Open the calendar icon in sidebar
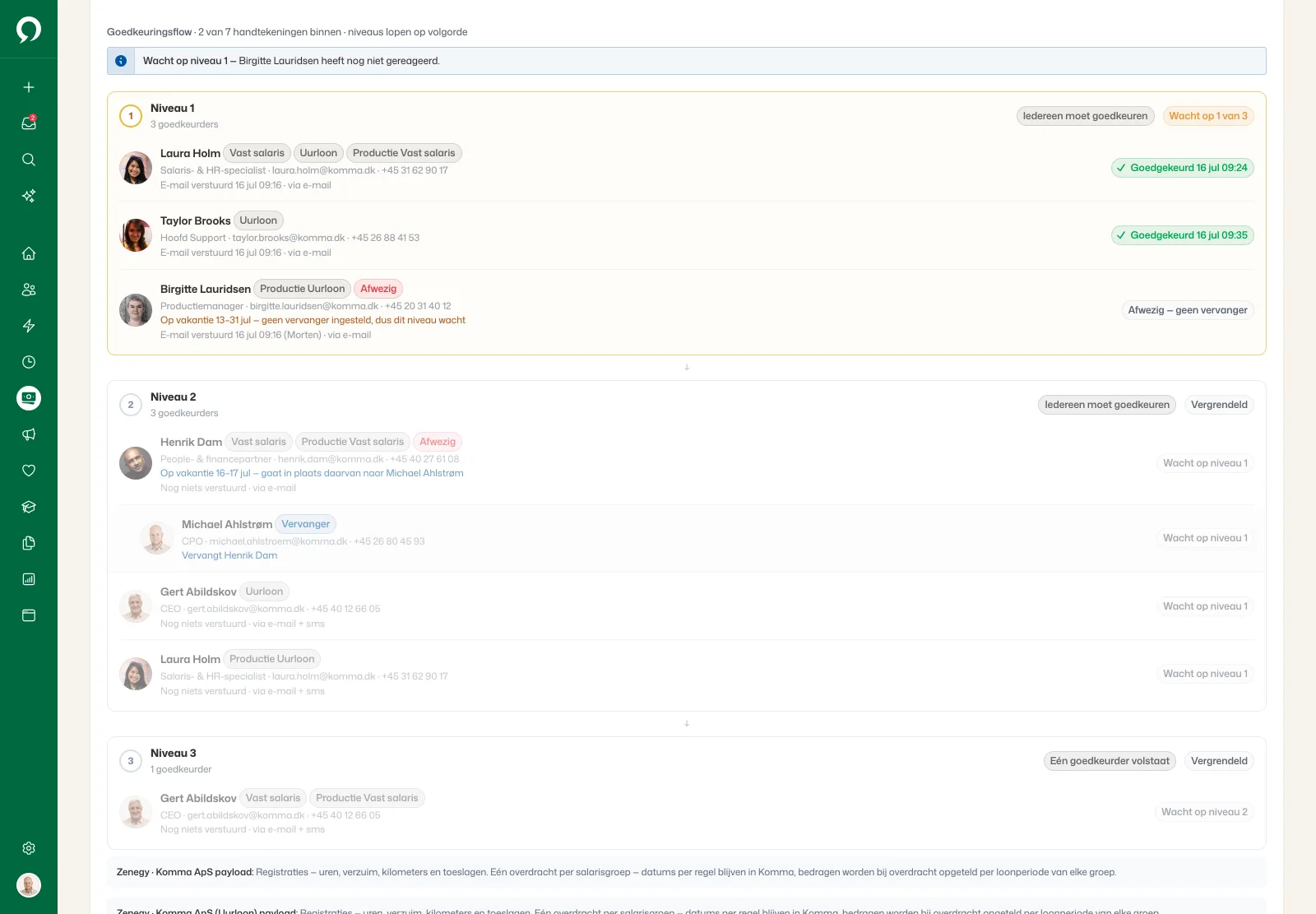1316x914 pixels. tap(29, 615)
